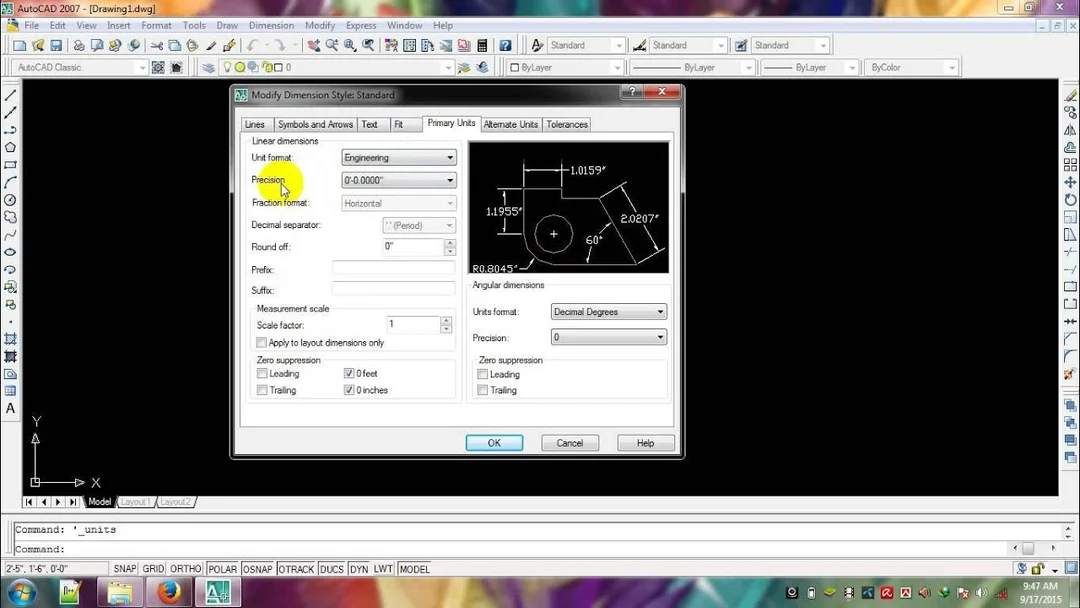The width and height of the screenshot is (1080, 608).
Task: Uncheck the 0 inches checkbox
Action: (x=349, y=390)
